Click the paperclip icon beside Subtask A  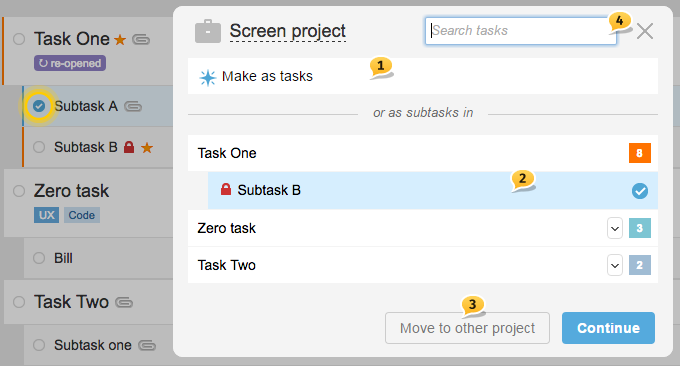pyautogui.click(x=133, y=106)
